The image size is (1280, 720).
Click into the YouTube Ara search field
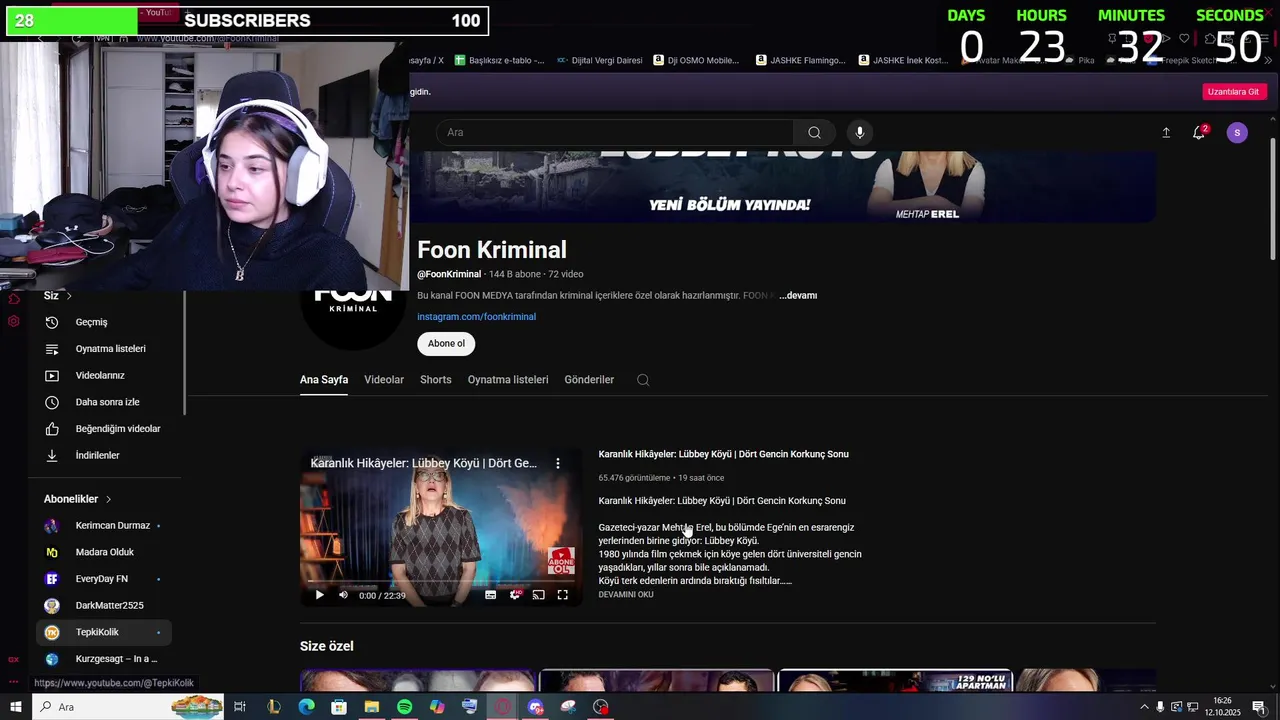point(615,132)
